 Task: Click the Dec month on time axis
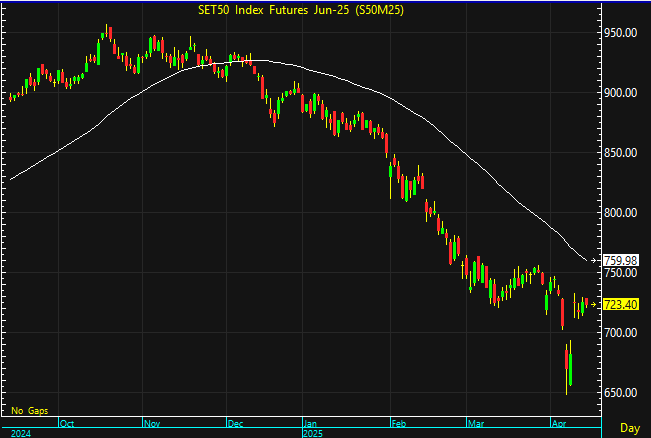235,423
